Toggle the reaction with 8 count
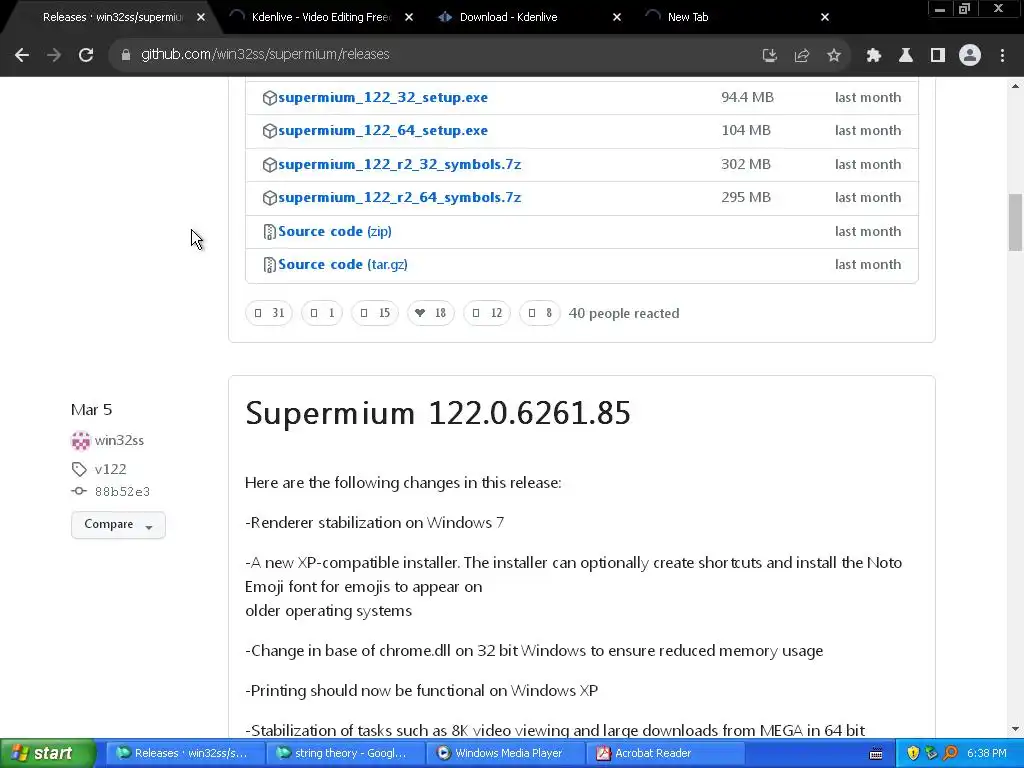This screenshot has height=768, width=1024. 539,313
